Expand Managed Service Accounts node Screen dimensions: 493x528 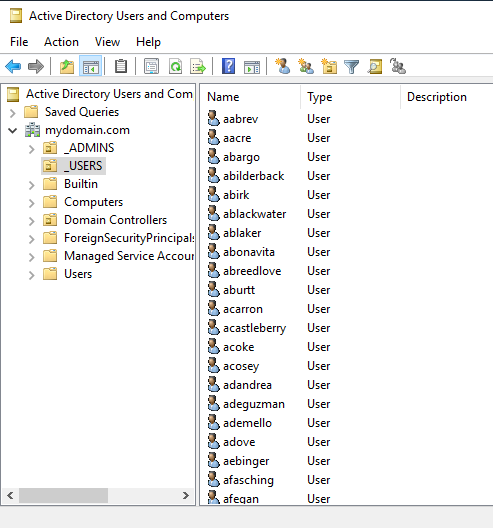click(x=31, y=257)
